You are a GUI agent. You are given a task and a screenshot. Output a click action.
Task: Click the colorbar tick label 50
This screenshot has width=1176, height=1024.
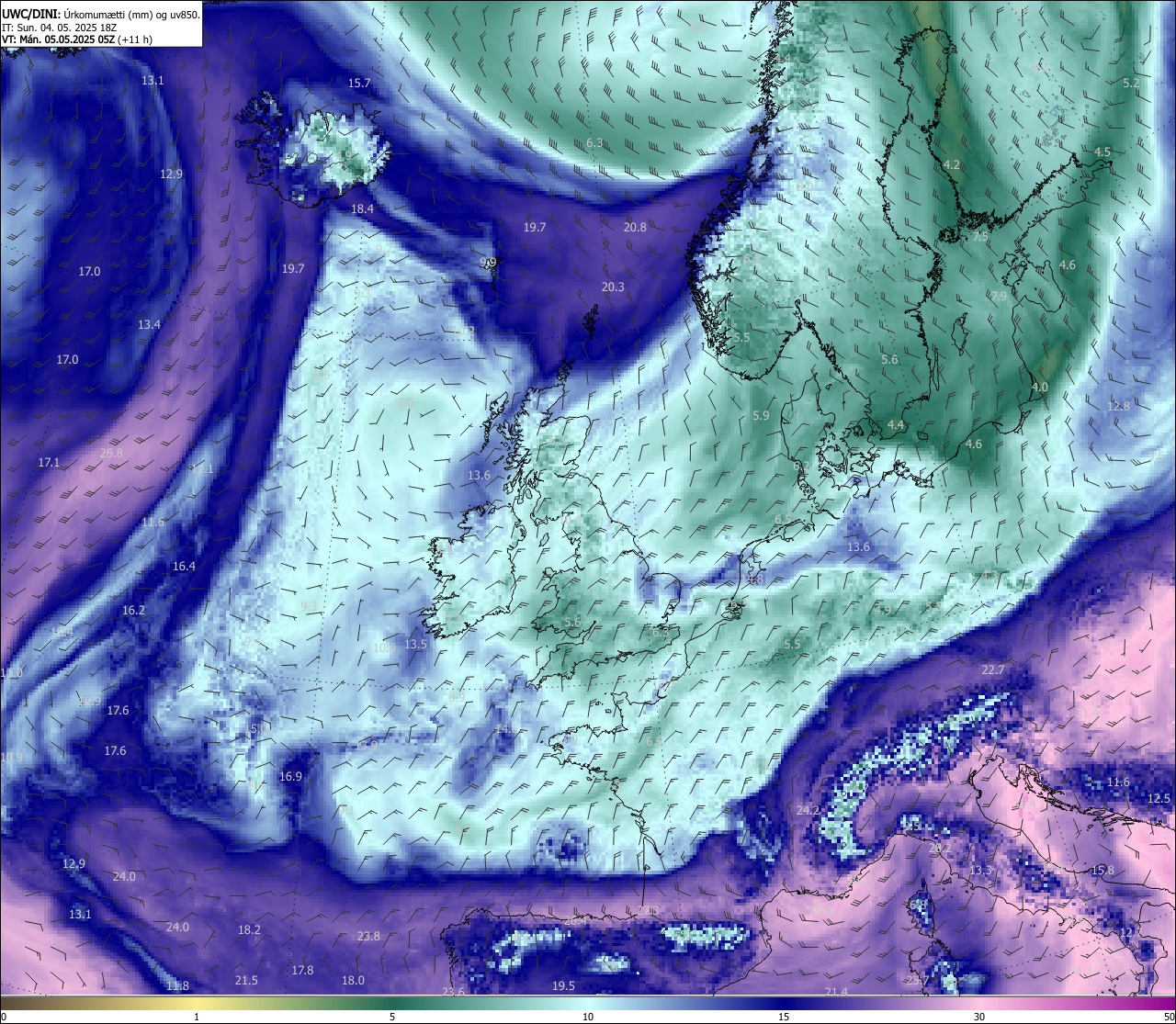(x=1169, y=1017)
